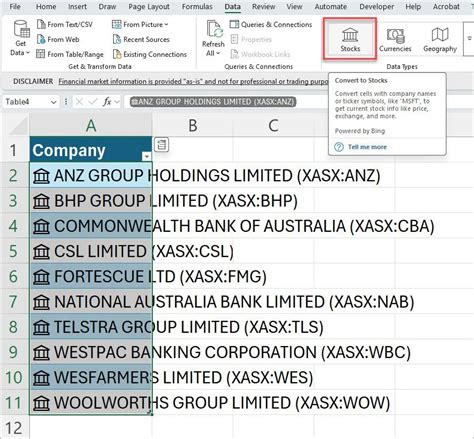
Task: Open the financial market disclaimer link
Action: click(193, 81)
